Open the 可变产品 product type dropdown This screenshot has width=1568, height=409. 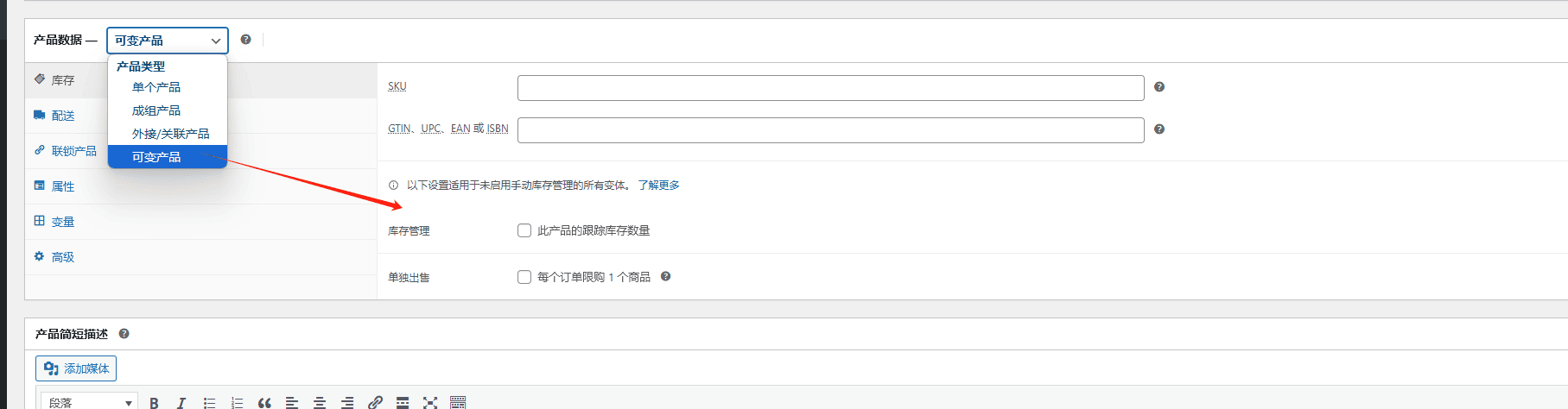pyautogui.click(x=168, y=41)
